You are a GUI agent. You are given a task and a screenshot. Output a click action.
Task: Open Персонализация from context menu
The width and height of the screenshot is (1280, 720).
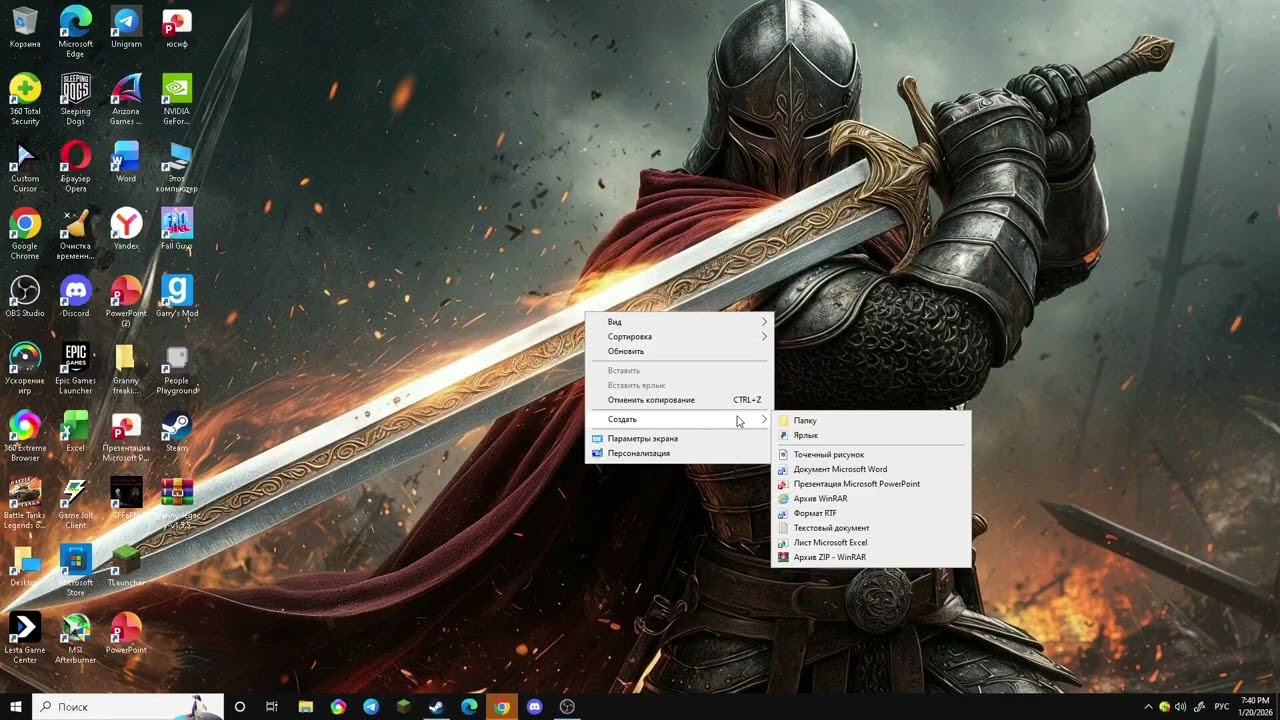tap(679, 453)
